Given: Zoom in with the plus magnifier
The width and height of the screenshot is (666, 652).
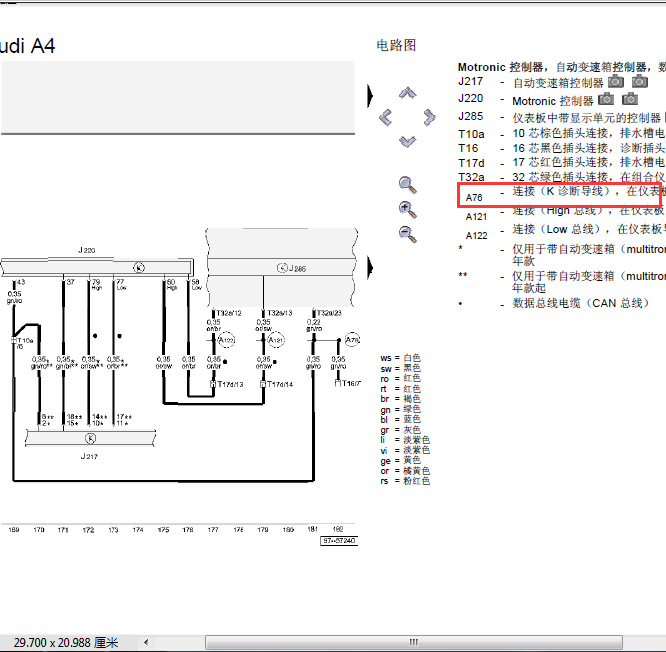Looking at the screenshot, I should 408,210.
